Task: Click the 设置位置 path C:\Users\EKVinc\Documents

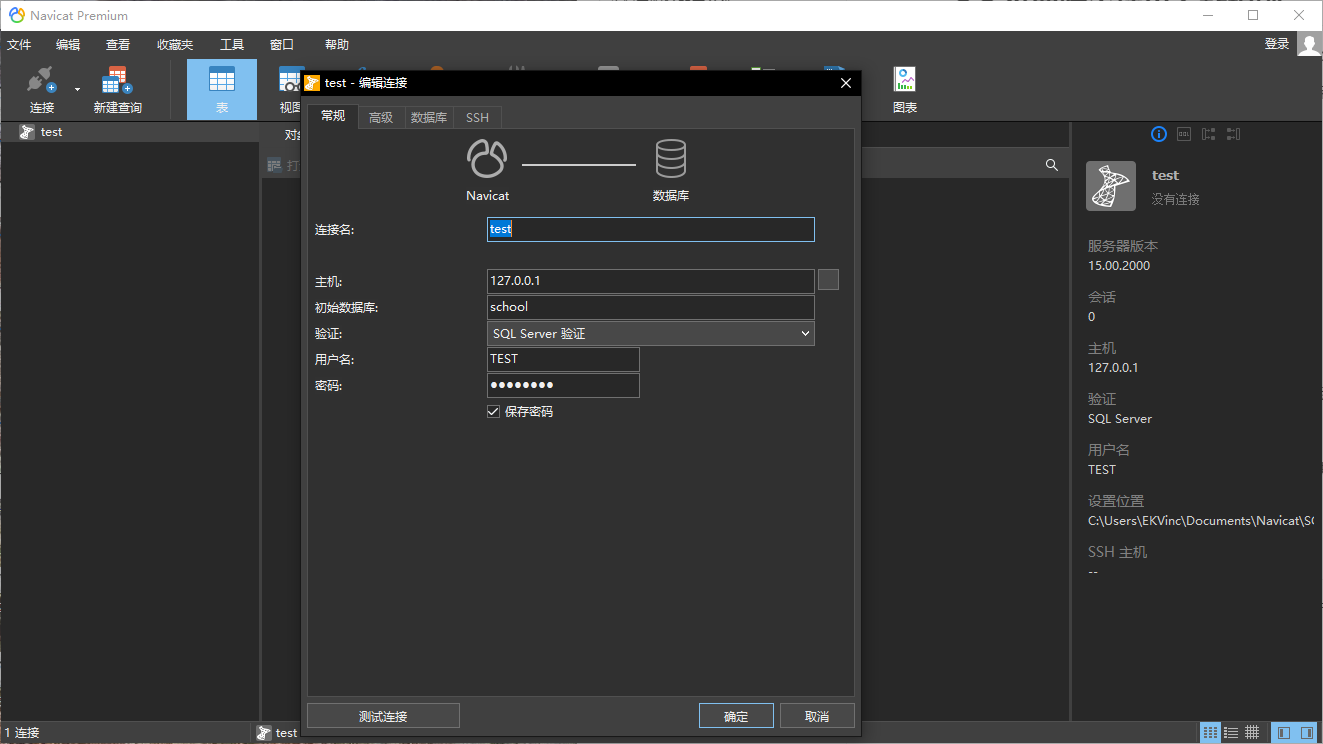Action: coord(1201,521)
